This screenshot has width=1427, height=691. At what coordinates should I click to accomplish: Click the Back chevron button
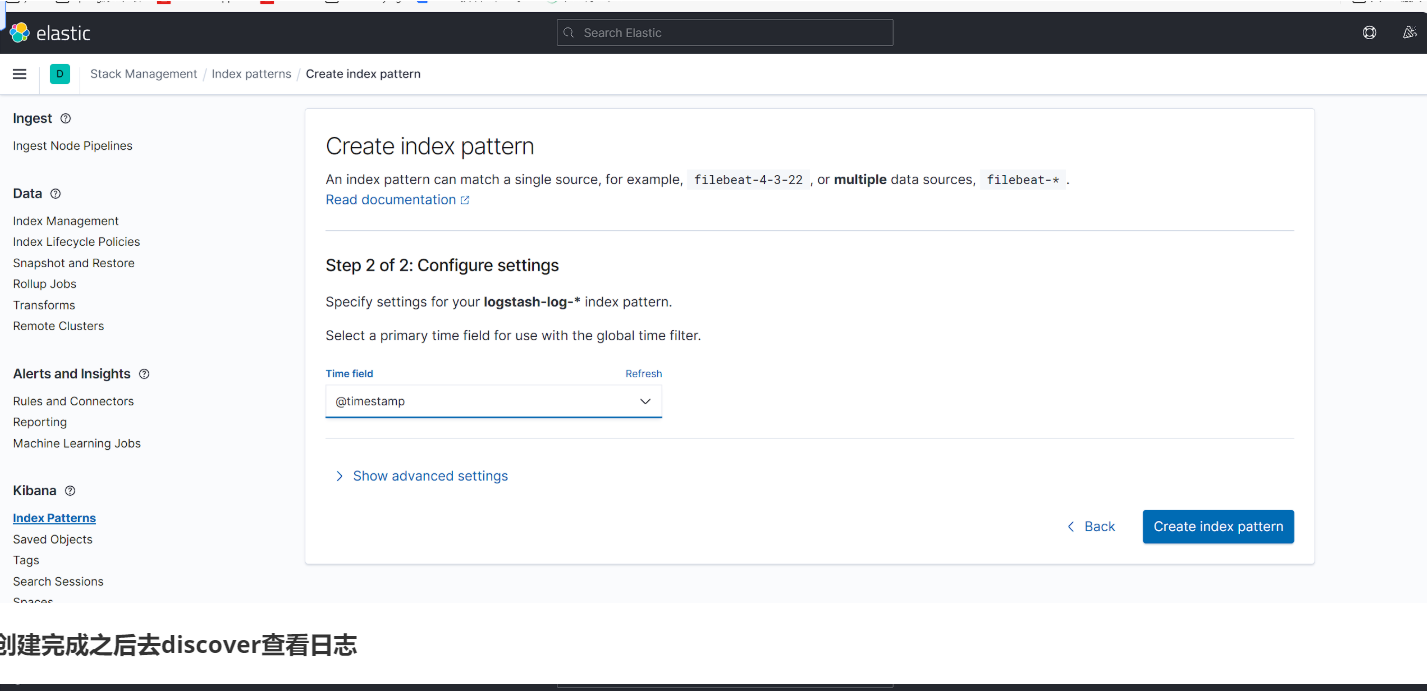click(1090, 527)
